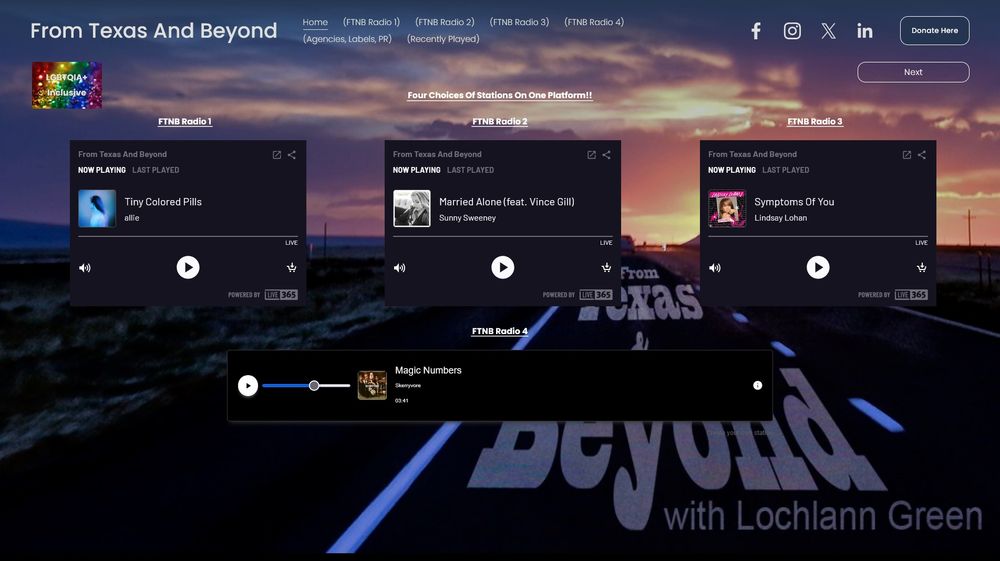Open the Facebook social icon
Viewport: 1000px width, 561px height.
756,31
